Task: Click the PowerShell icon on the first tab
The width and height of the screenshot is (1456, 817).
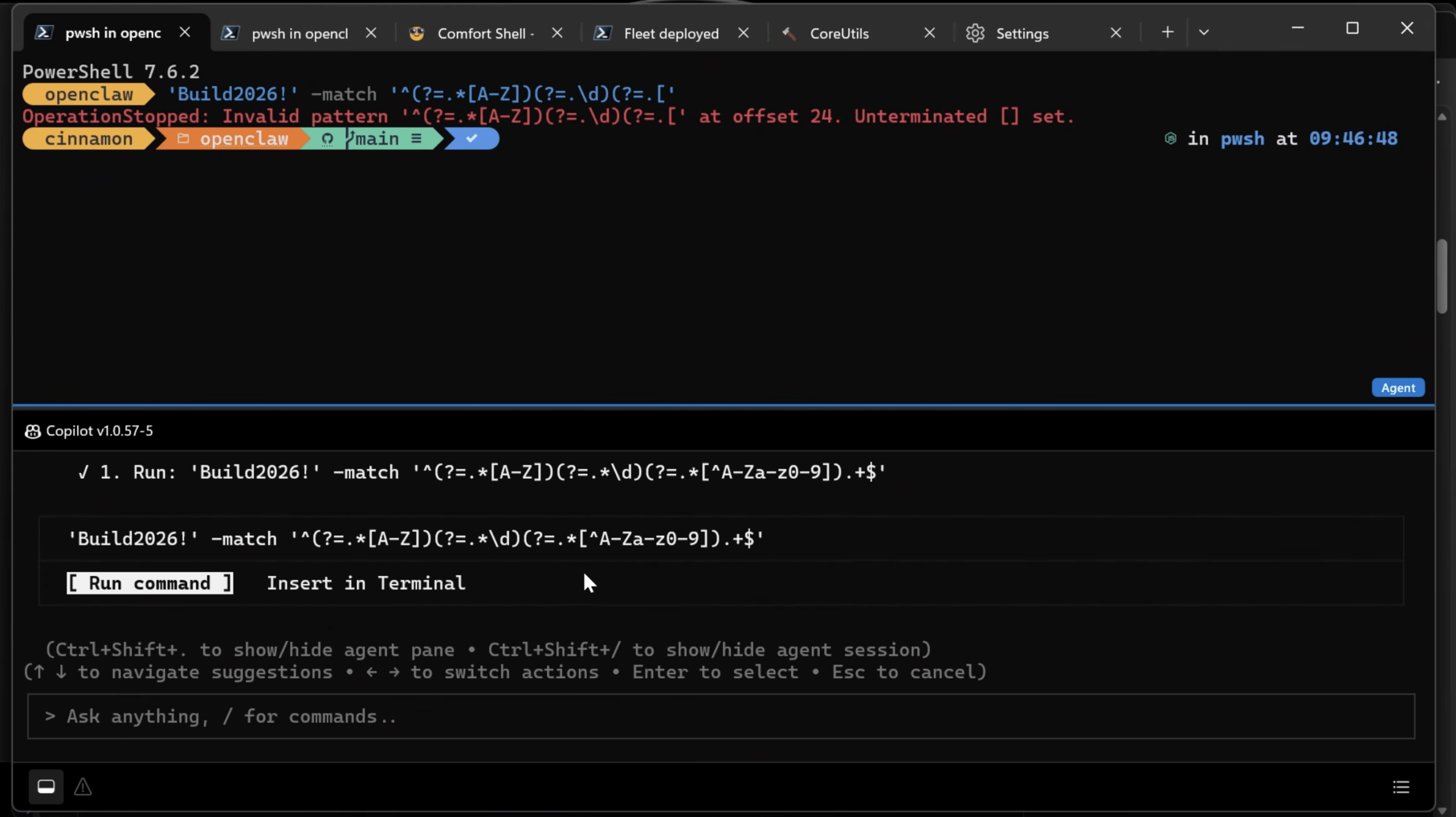Action: (43, 32)
